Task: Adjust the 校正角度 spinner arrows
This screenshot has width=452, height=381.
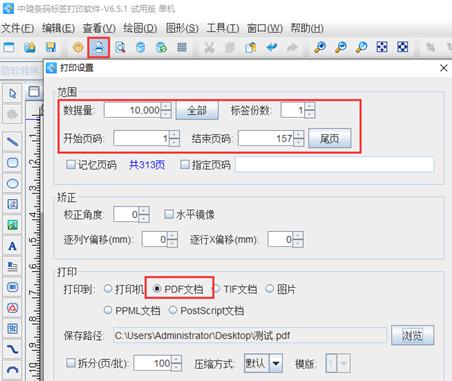Action: pyautogui.click(x=144, y=215)
